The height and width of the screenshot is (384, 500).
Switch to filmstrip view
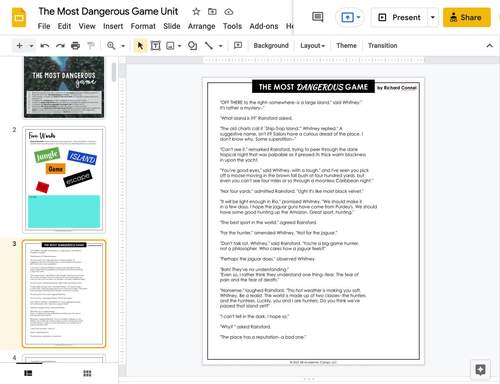click(28, 373)
